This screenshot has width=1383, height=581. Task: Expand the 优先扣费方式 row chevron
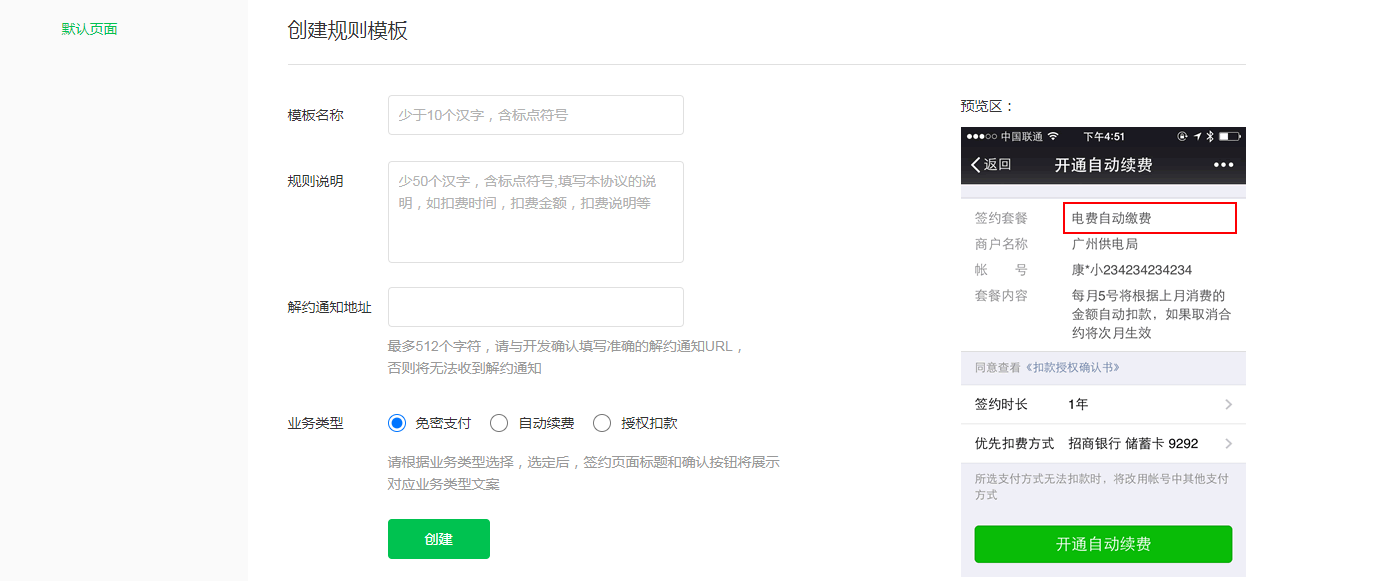tap(1228, 444)
